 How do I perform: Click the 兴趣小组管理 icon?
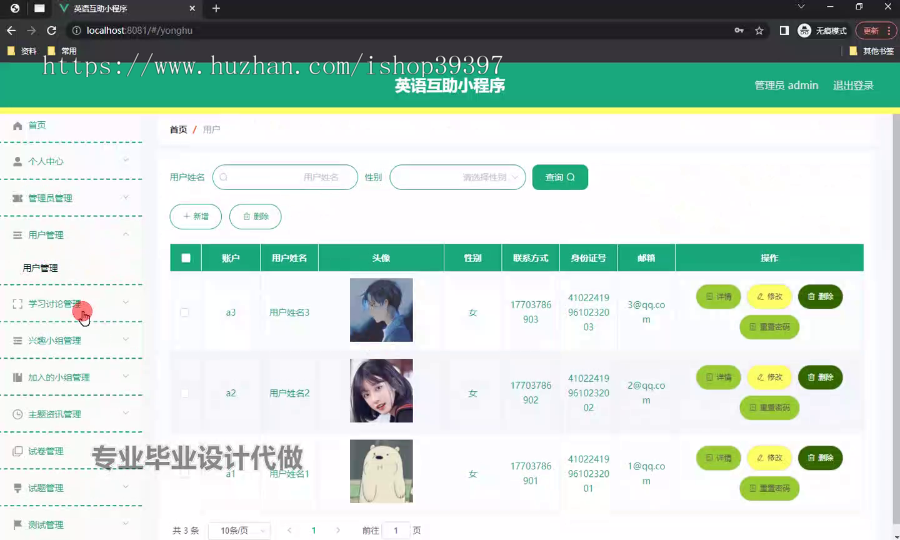tap(17, 340)
